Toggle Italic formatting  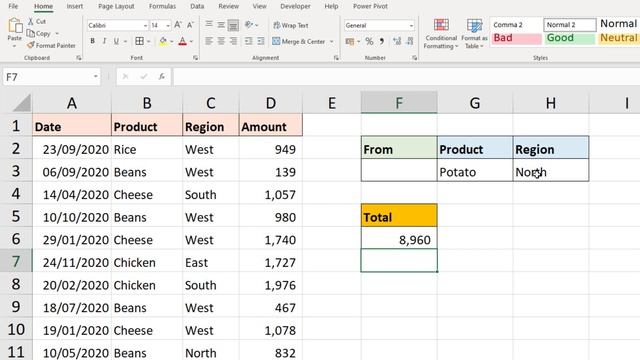pos(104,41)
